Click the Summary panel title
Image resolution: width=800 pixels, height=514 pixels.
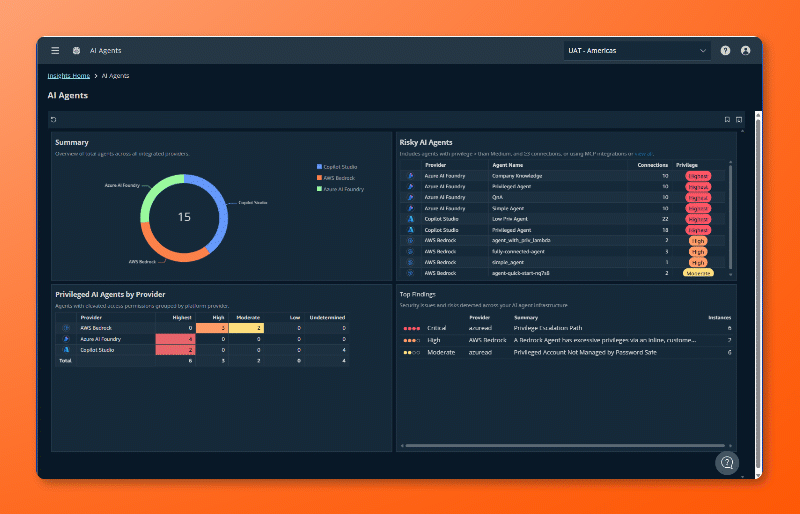(x=71, y=142)
